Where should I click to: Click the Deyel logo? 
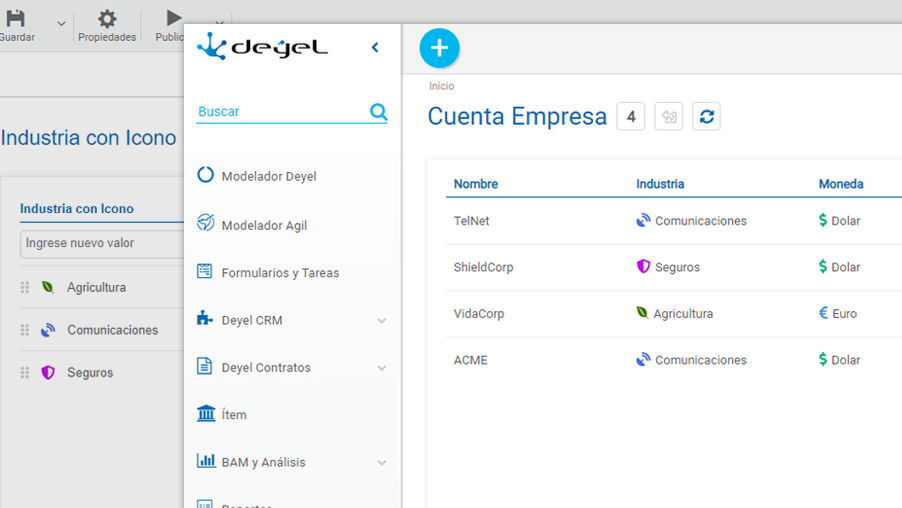tap(262, 47)
